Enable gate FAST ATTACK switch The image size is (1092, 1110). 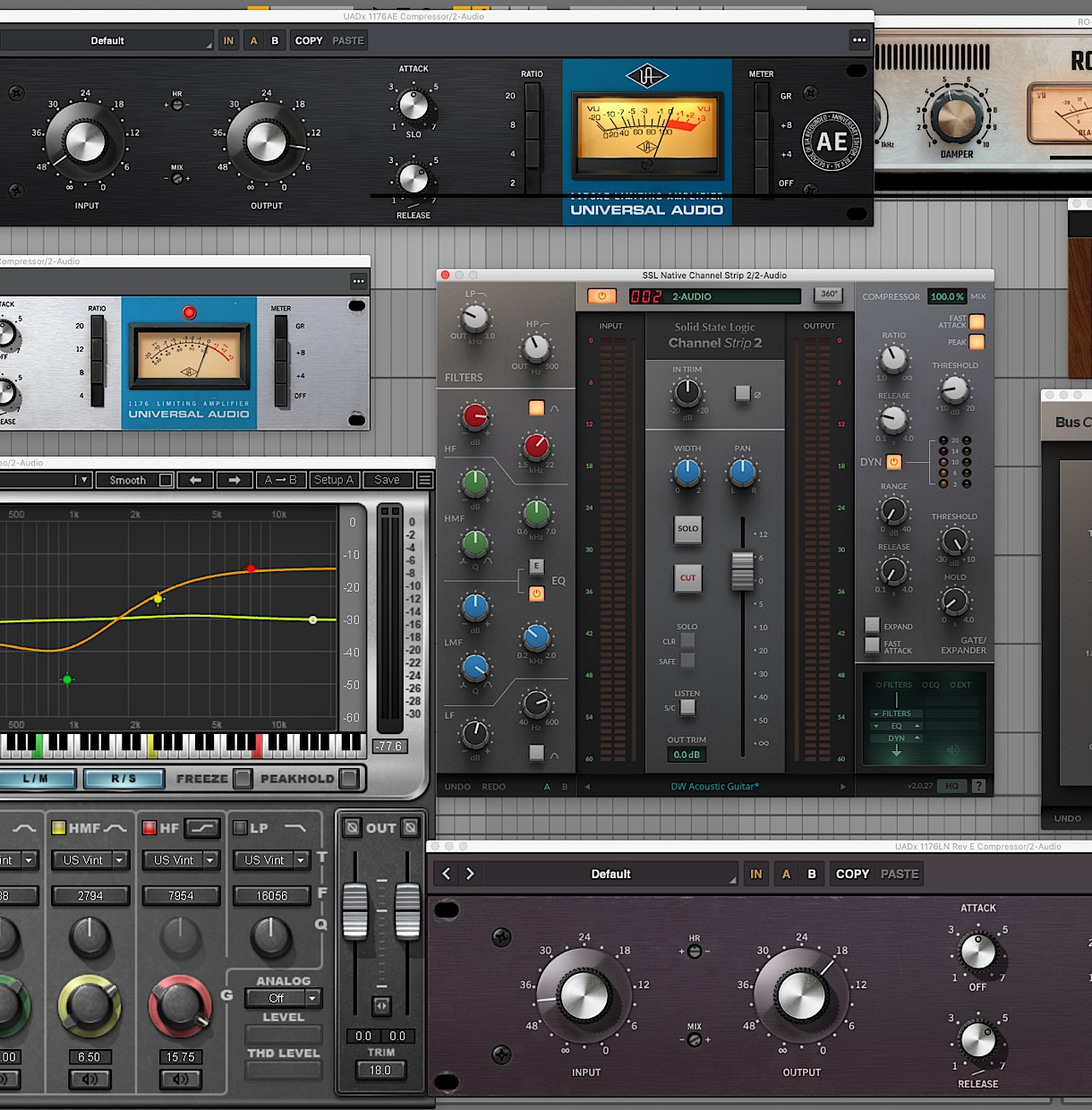pyautogui.click(x=872, y=645)
